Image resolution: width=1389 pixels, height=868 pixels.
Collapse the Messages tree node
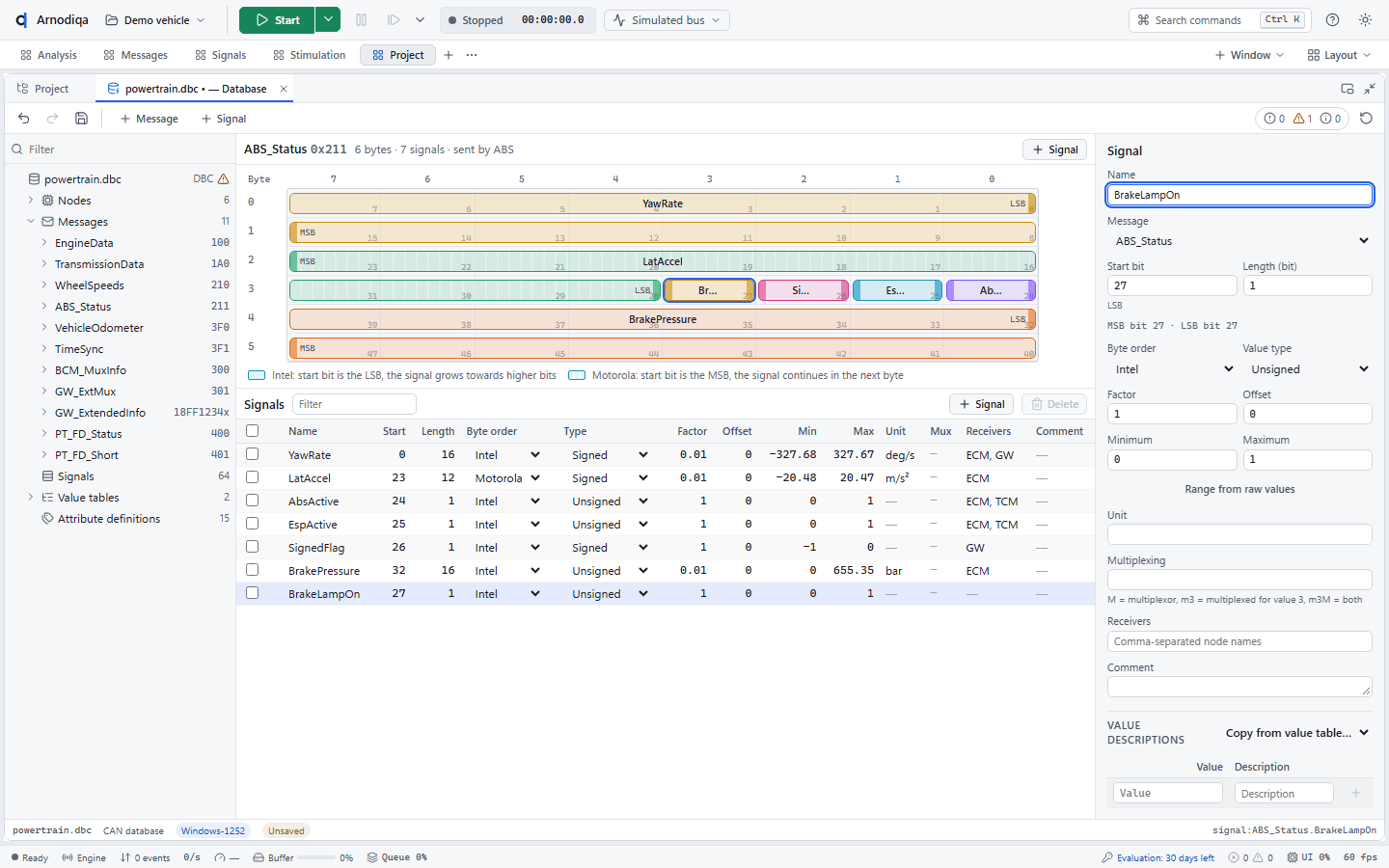[x=31, y=222]
